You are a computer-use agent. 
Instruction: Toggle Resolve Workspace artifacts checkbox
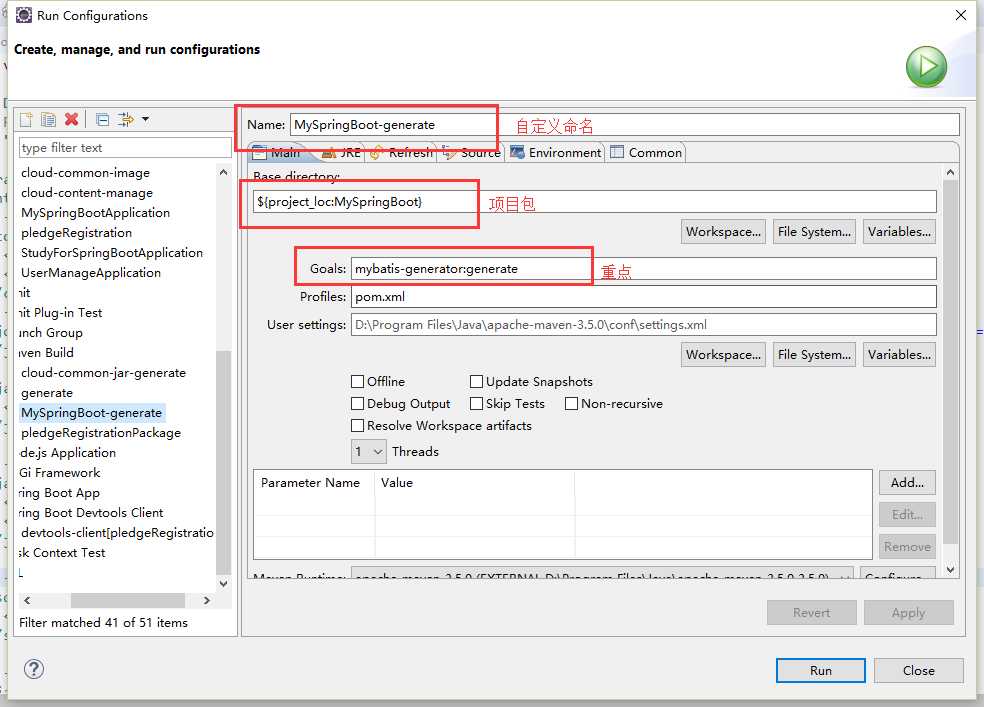coord(357,425)
